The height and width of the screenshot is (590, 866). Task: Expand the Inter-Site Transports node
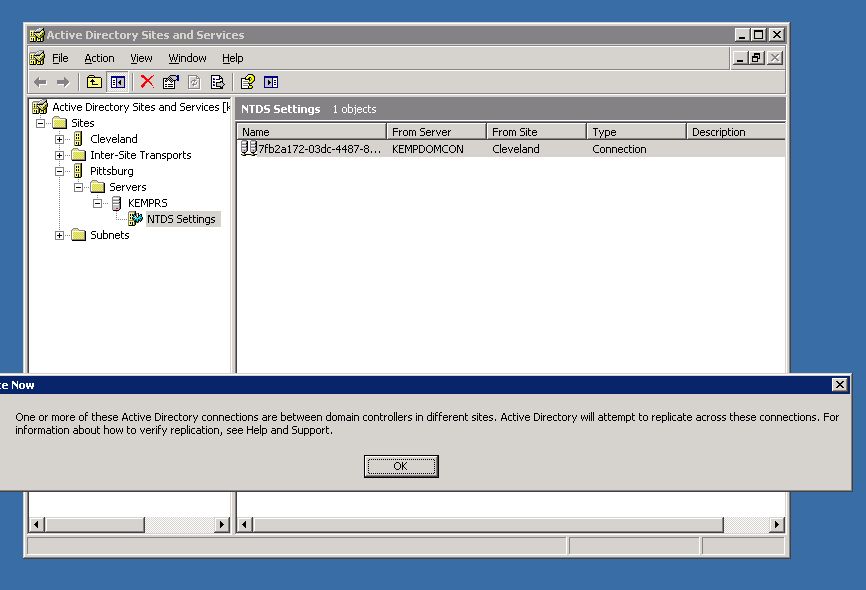pos(60,155)
